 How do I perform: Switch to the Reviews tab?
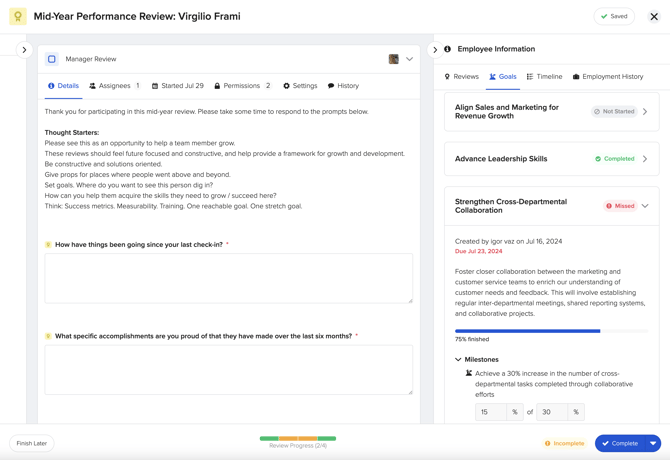point(461,77)
